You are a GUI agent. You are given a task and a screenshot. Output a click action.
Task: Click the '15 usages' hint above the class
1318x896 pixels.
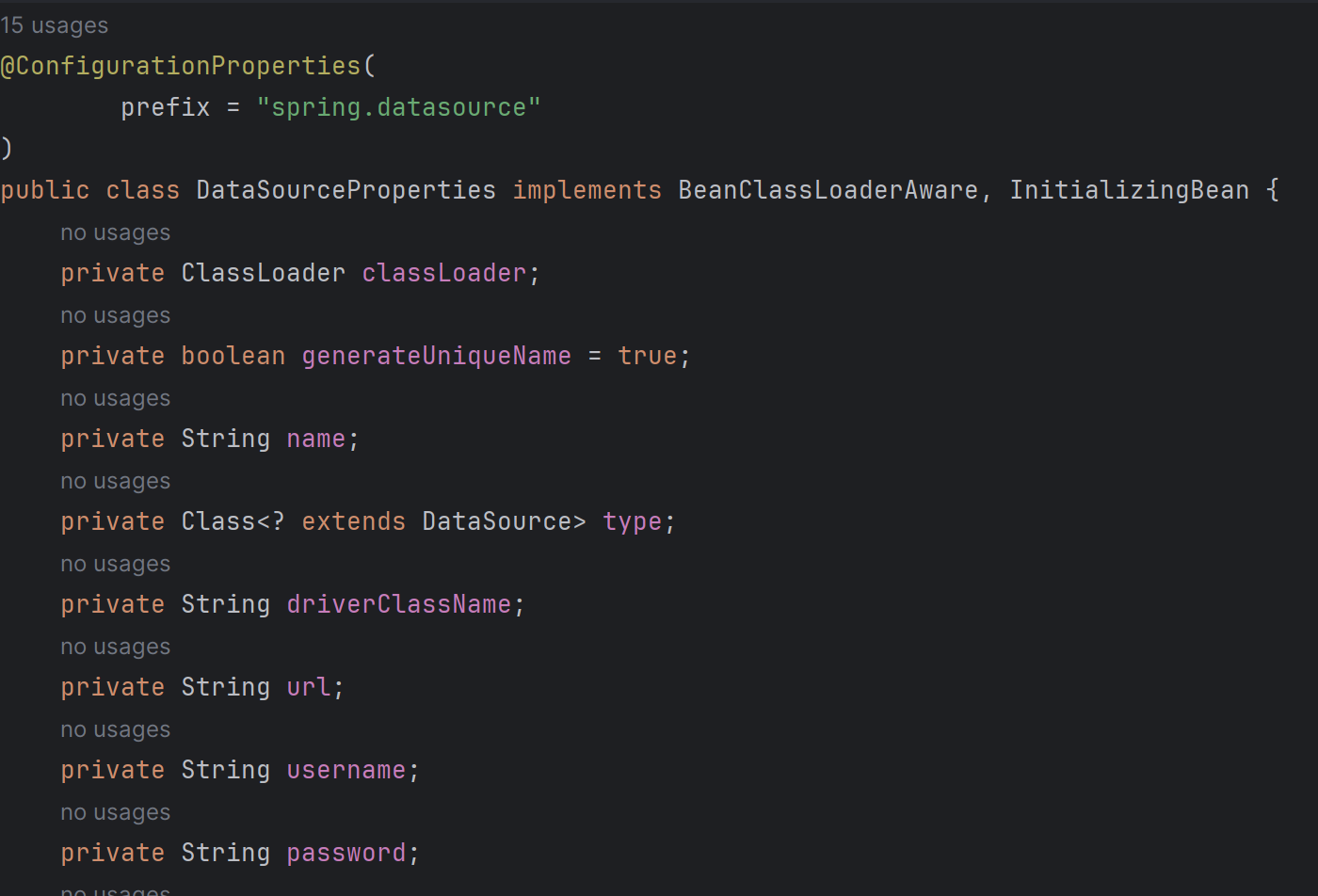tap(54, 25)
